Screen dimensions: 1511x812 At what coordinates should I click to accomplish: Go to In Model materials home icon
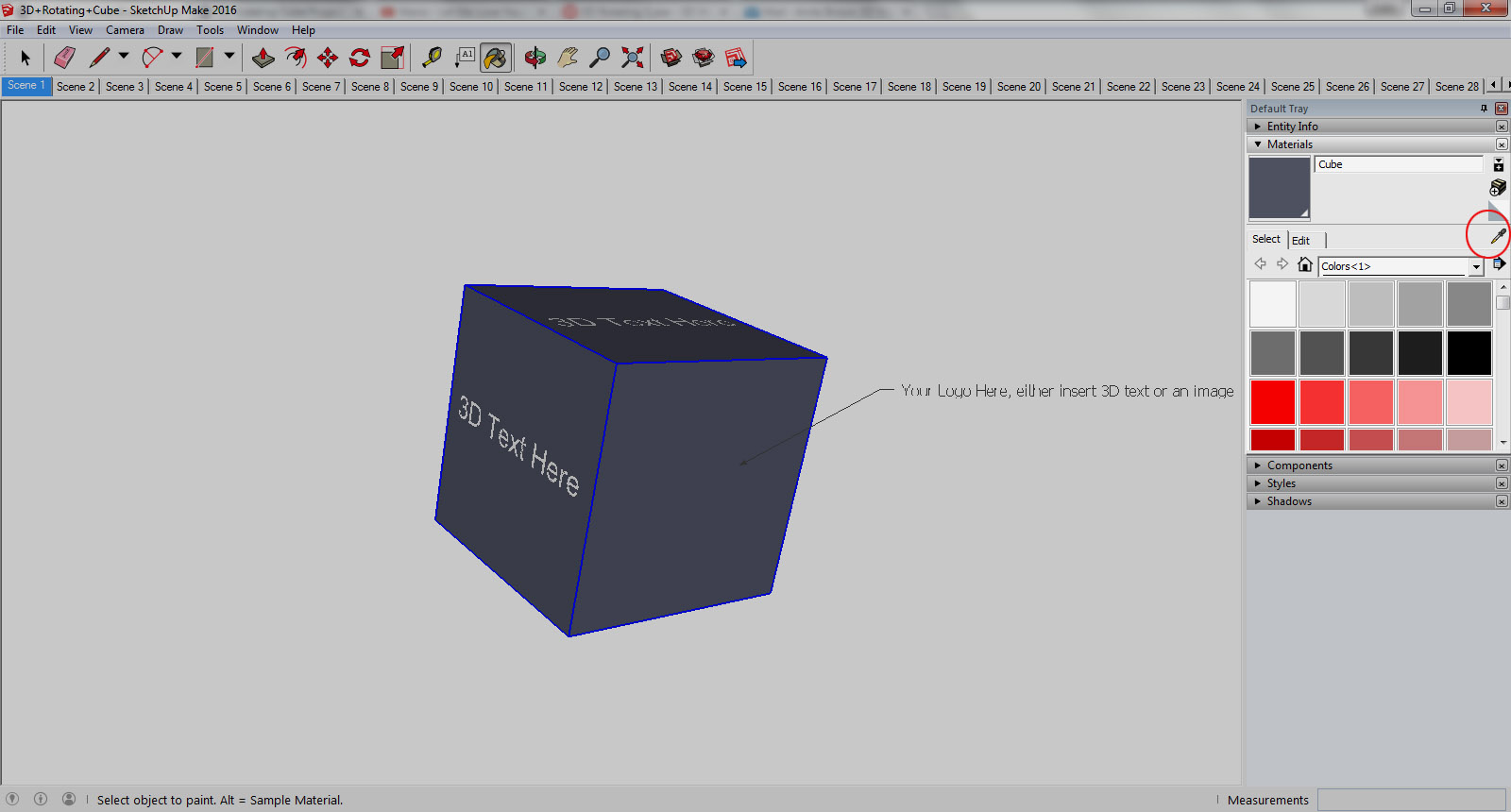point(1304,265)
